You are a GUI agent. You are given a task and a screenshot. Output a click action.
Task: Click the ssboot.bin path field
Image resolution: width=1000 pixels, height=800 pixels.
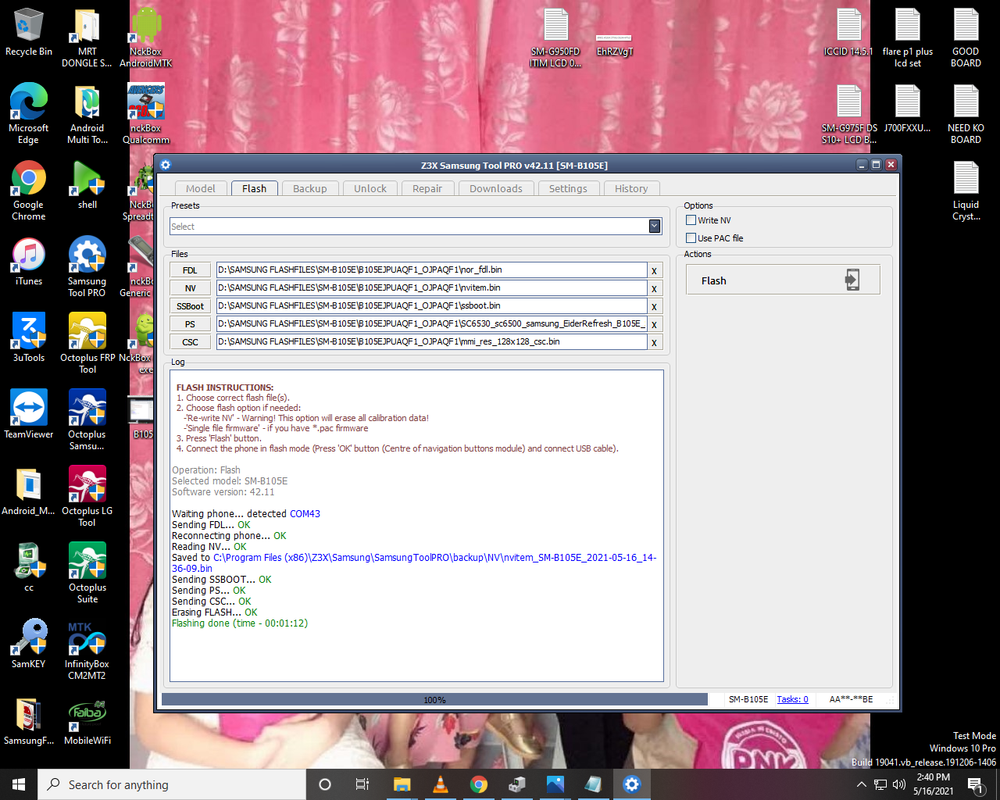431,306
